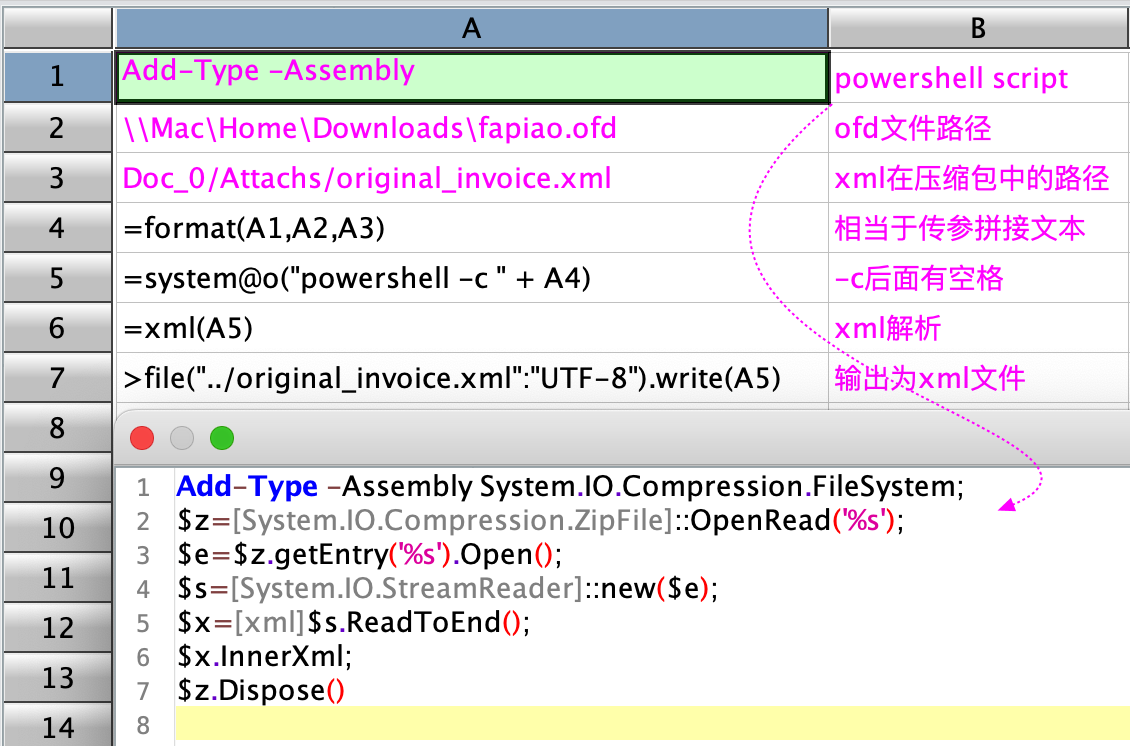
Task: Click editor line 1 Add-Type statement
Action: click(570, 487)
